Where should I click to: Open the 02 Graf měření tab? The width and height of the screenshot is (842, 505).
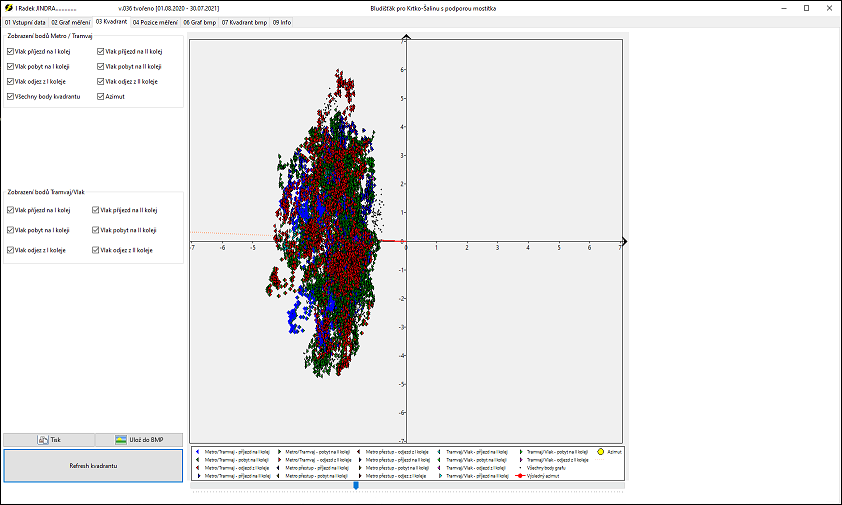coord(71,21)
